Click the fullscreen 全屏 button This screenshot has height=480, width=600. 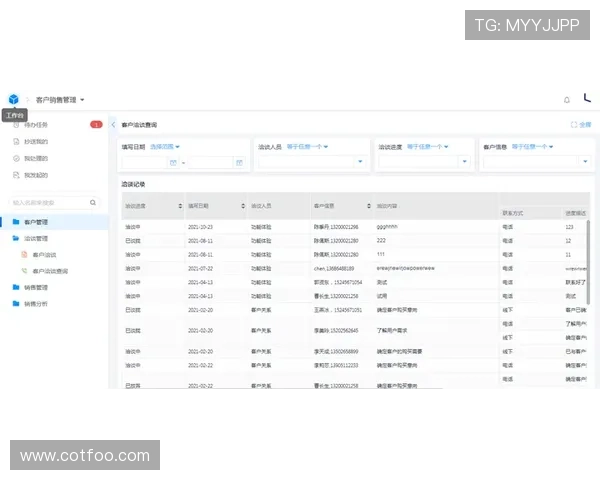pyautogui.click(x=581, y=125)
